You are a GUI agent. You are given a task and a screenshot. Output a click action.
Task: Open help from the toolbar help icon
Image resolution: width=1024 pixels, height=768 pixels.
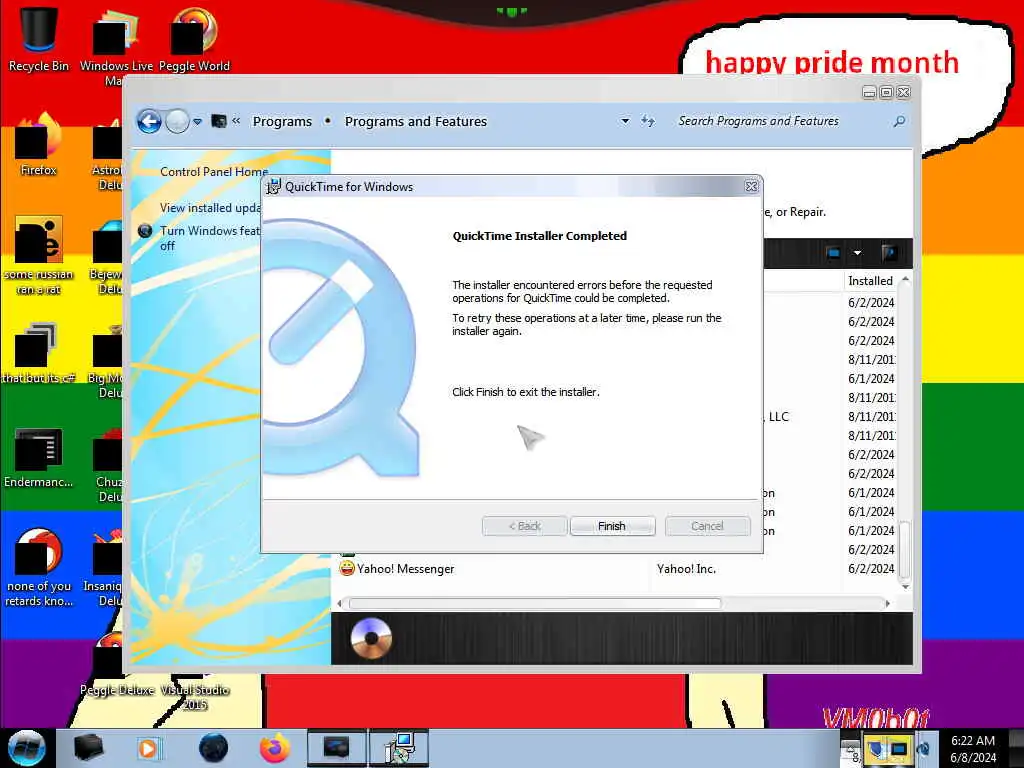tap(889, 253)
